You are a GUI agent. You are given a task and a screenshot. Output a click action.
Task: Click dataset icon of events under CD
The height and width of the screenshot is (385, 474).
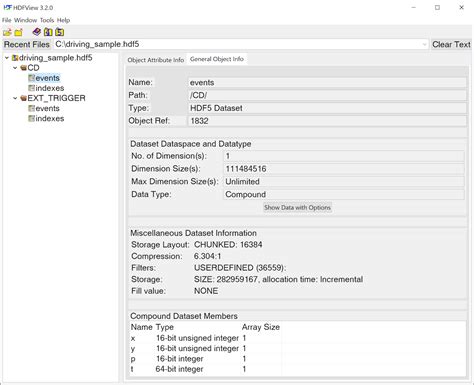31,78
